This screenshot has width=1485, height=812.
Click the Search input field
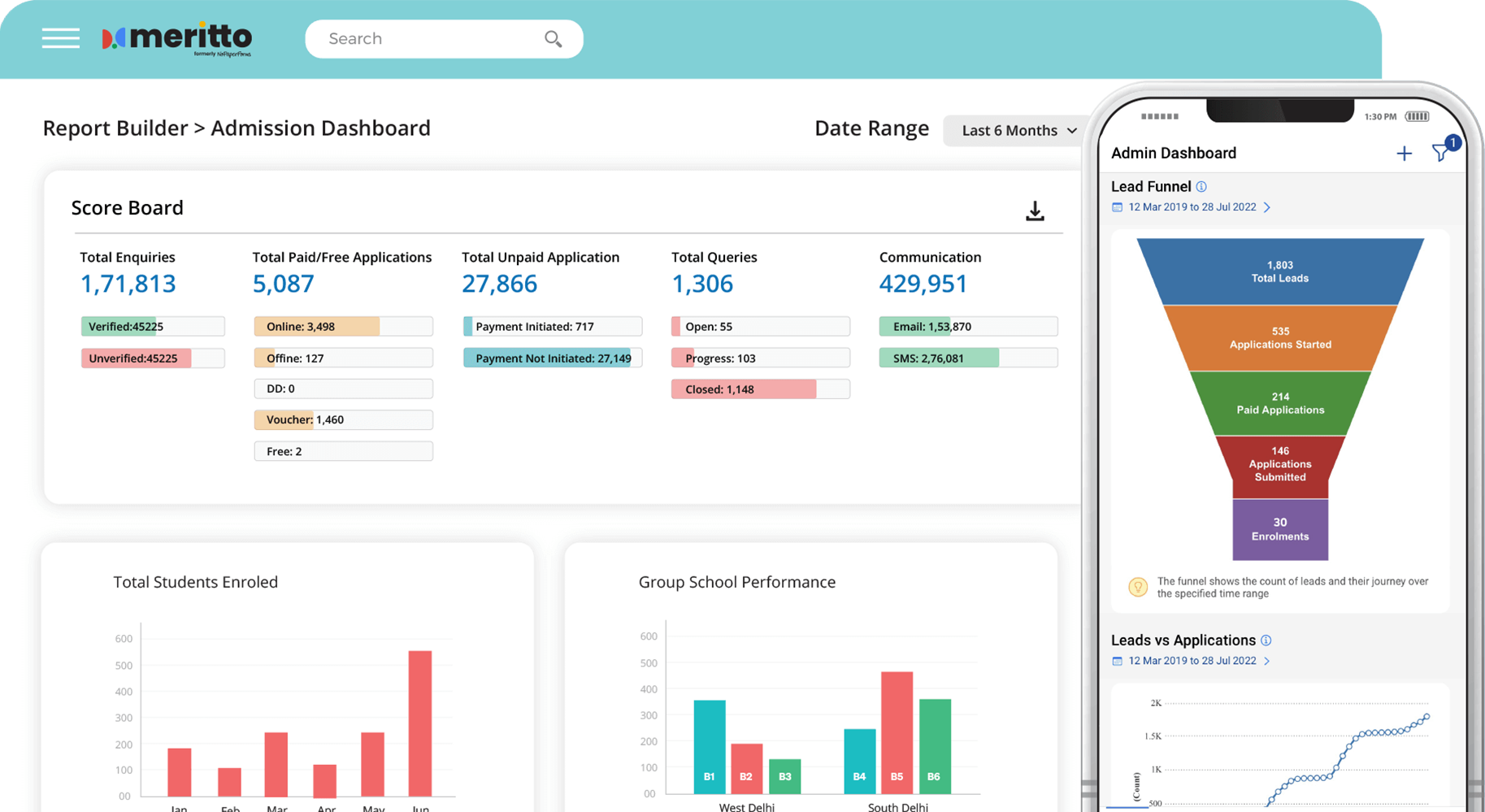444,39
